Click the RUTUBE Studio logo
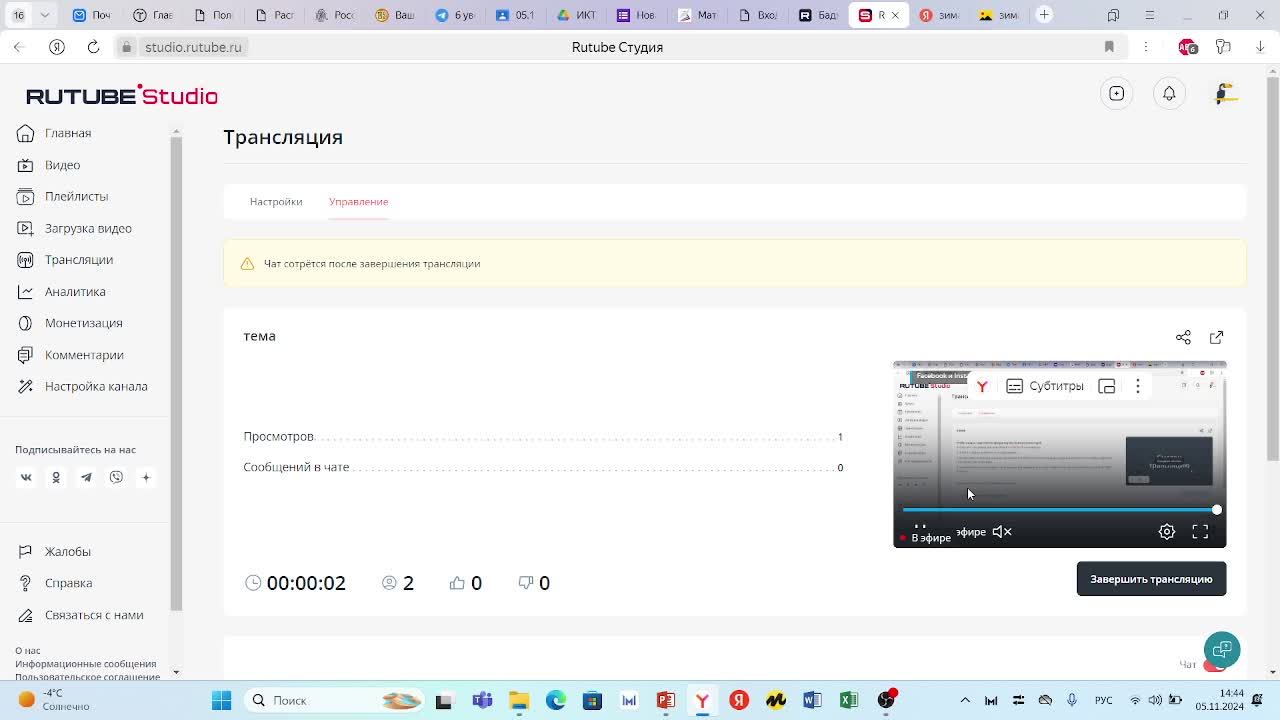This screenshot has height=720, width=1280. [x=122, y=95]
